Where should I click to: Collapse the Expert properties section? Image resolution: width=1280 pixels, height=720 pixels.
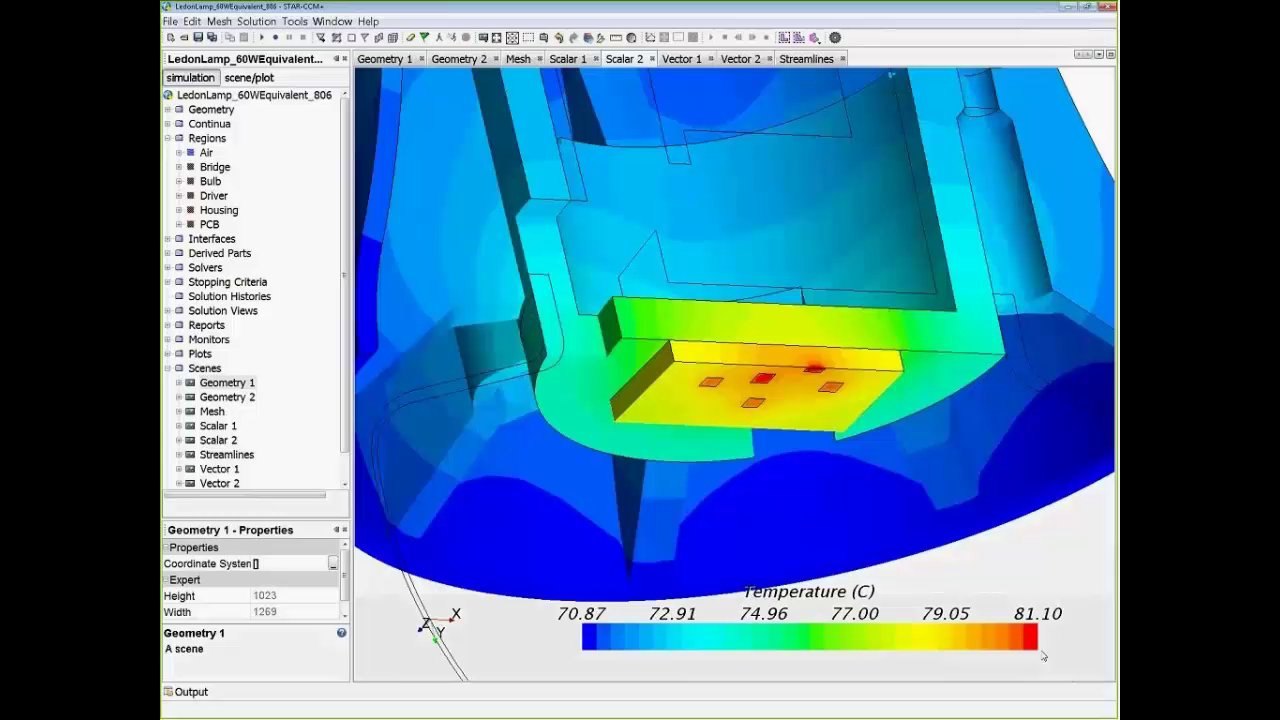[x=166, y=580]
